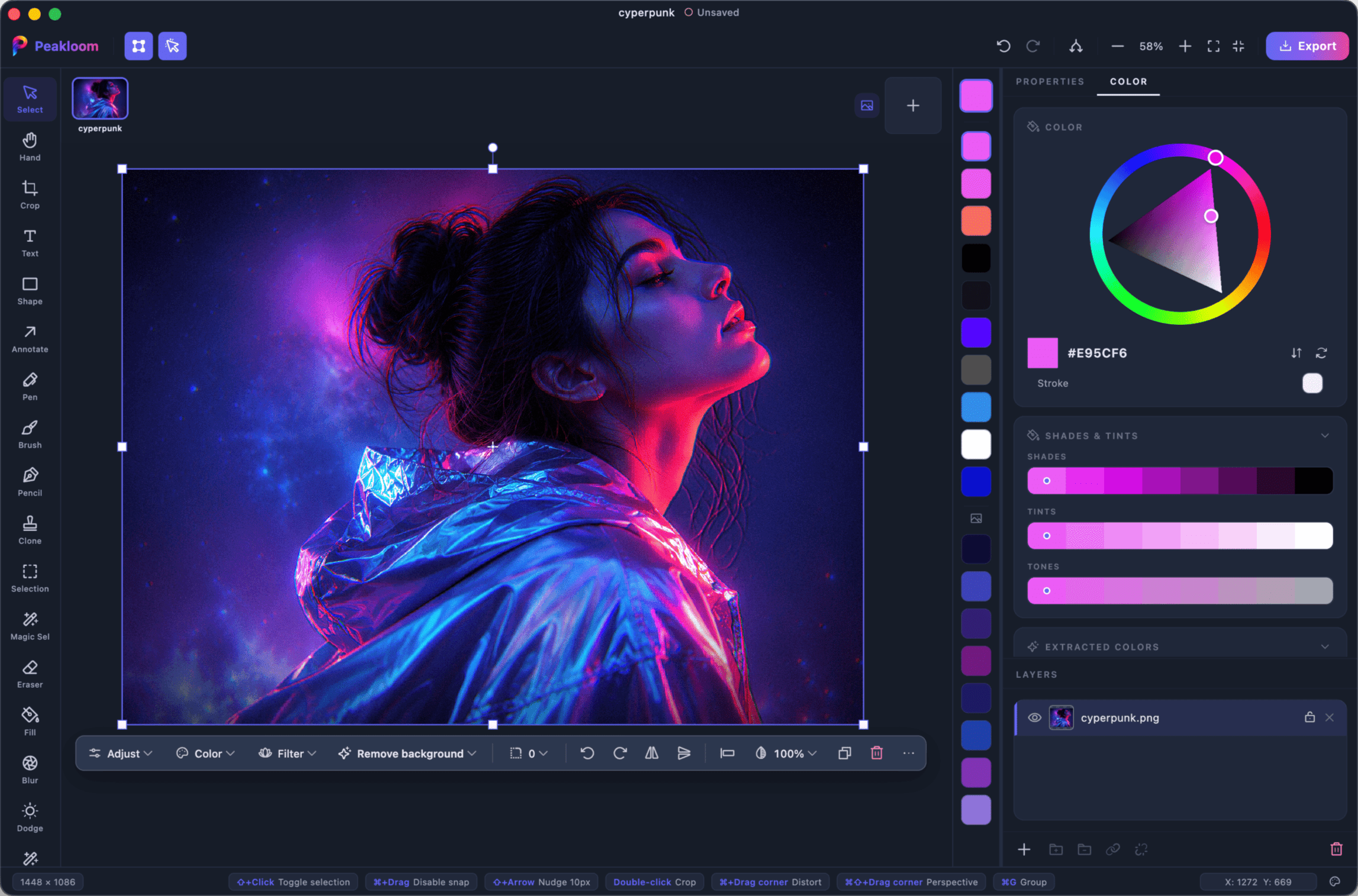The image size is (1358, 896).
Task: Expand the Extracted Colors section
Action: tap(1325, 646)
